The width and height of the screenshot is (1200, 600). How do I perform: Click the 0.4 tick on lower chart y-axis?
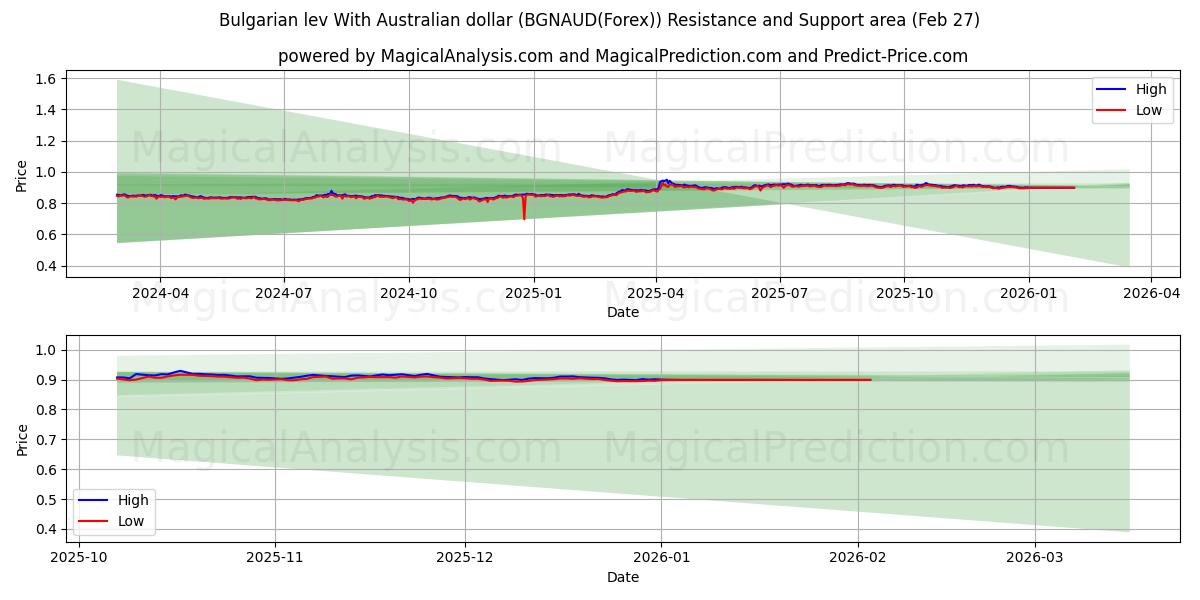tap(47, 529)
